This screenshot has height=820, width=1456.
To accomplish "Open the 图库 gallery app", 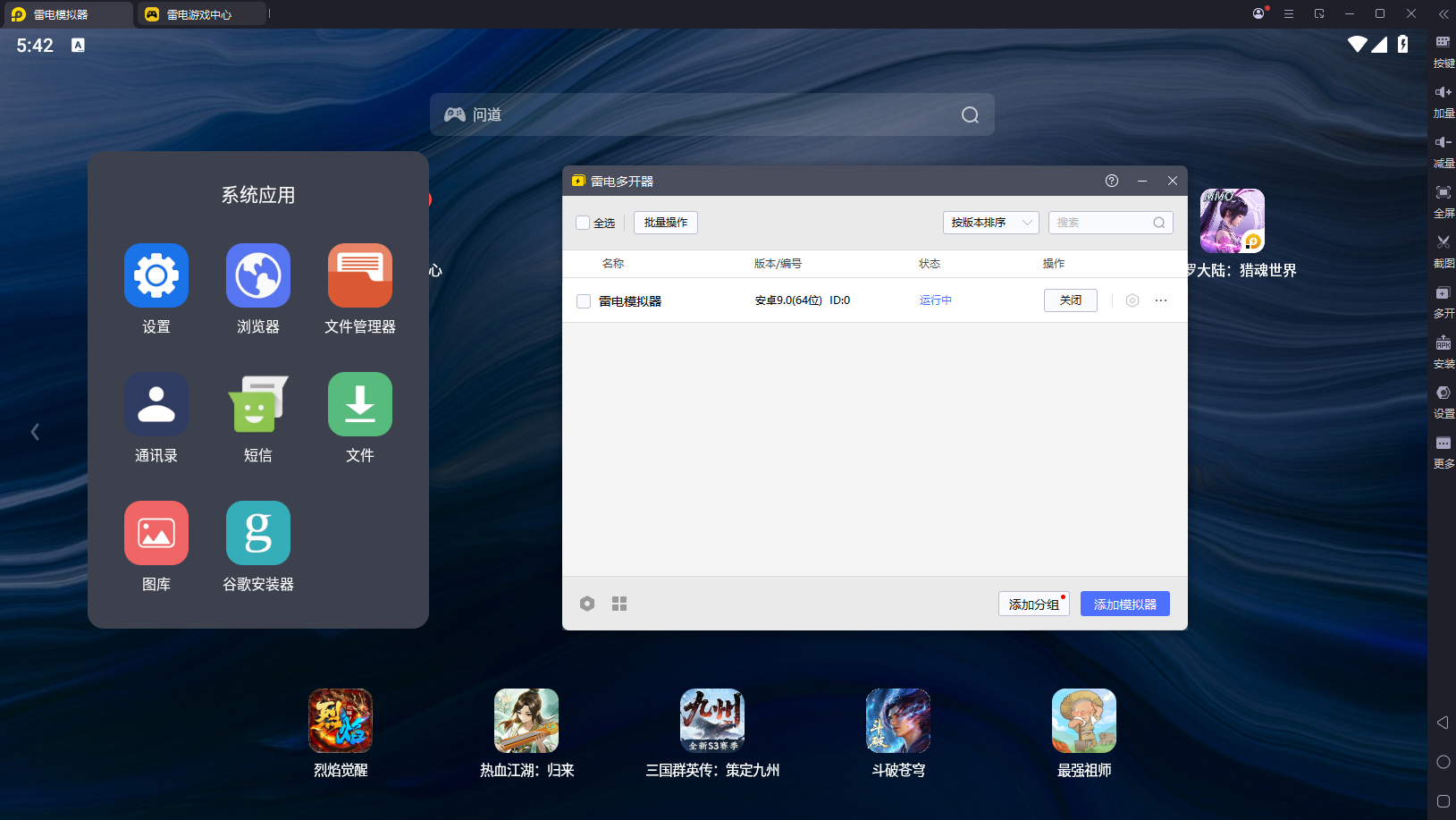I will 156,533.
